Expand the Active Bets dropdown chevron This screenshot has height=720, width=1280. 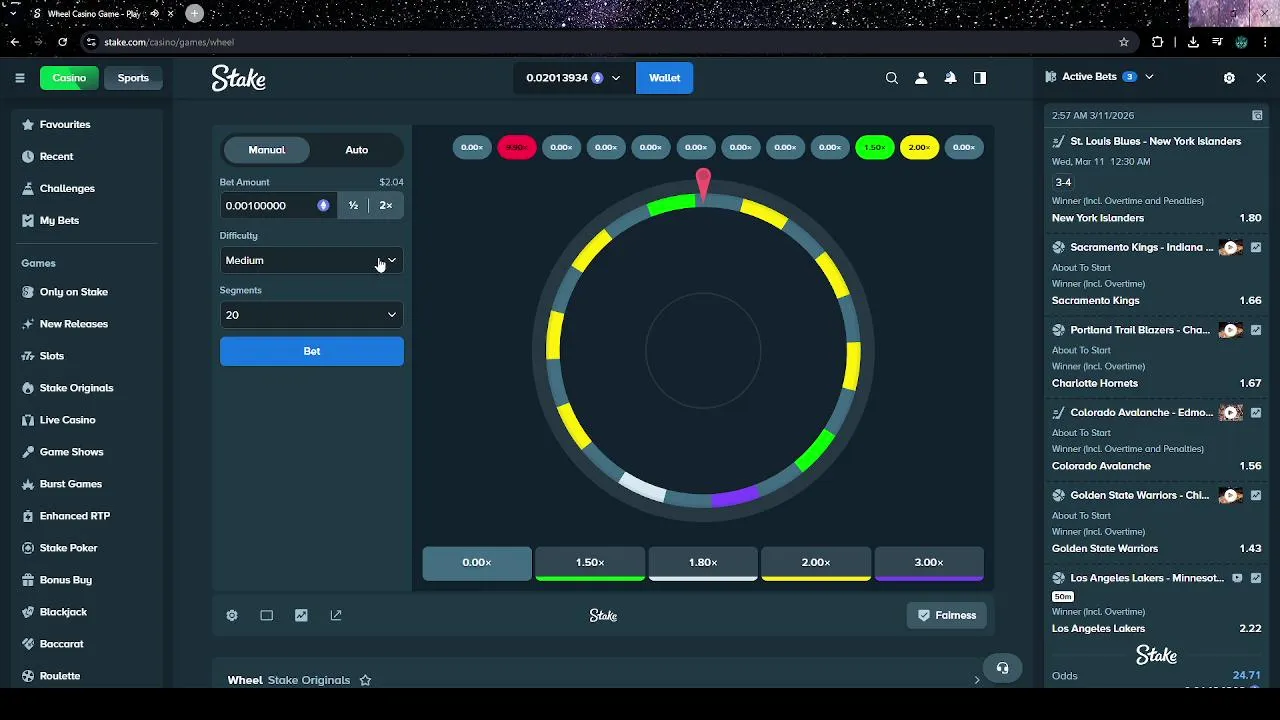1149,77
